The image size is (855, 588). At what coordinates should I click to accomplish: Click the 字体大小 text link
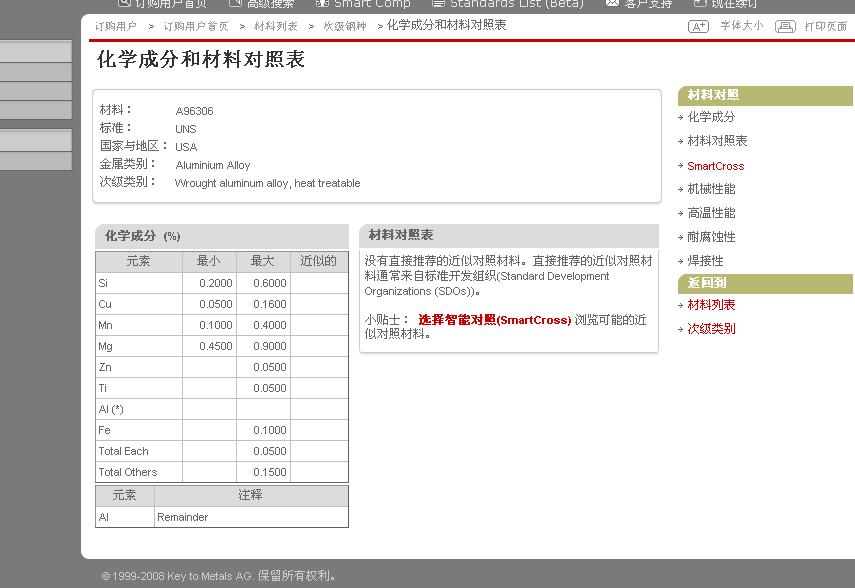[x=742, y=26]
